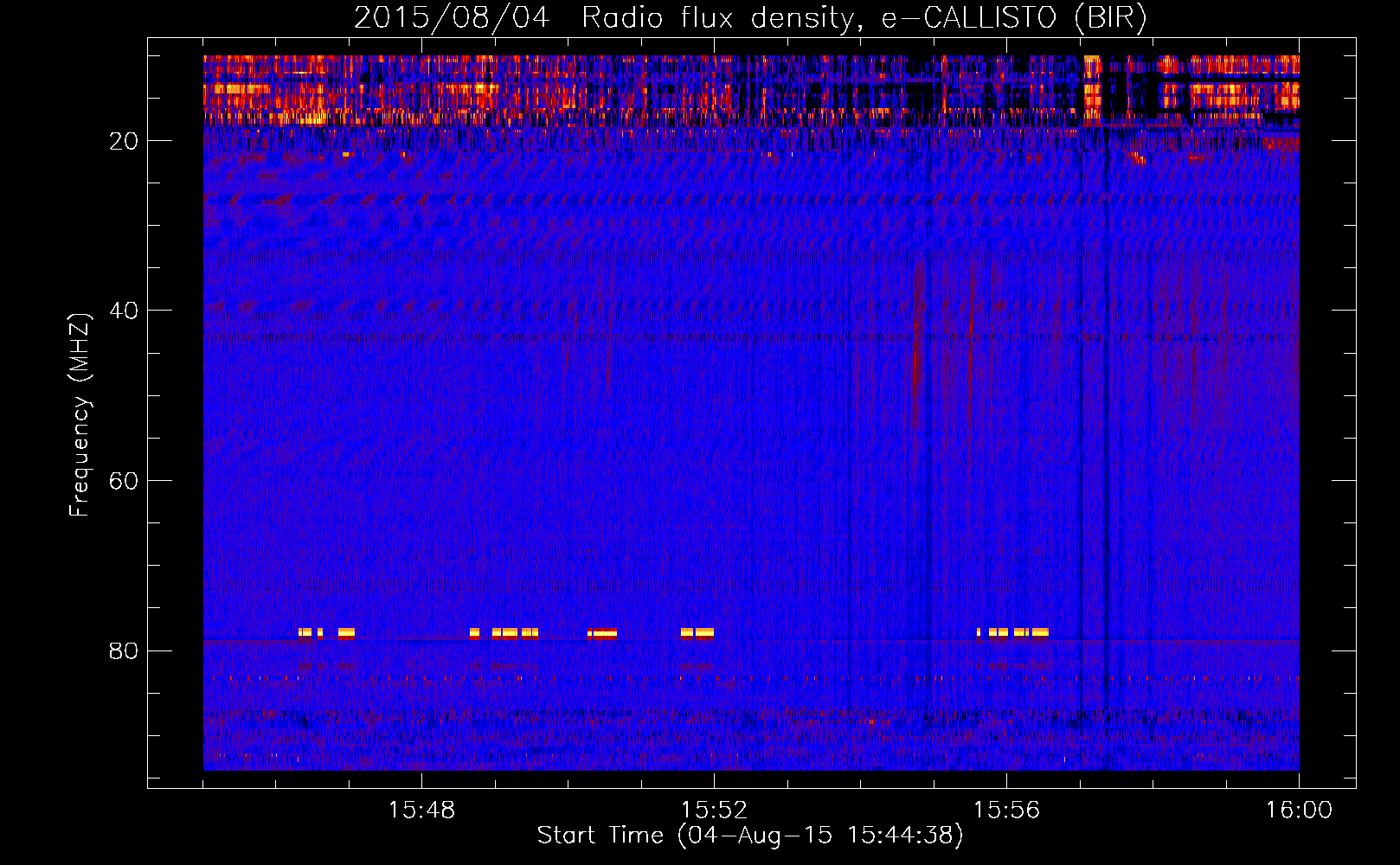Click the plot title '2015/08/04 Radio flux density, e-CALLISTO (BIR)'

pos(750,18)
